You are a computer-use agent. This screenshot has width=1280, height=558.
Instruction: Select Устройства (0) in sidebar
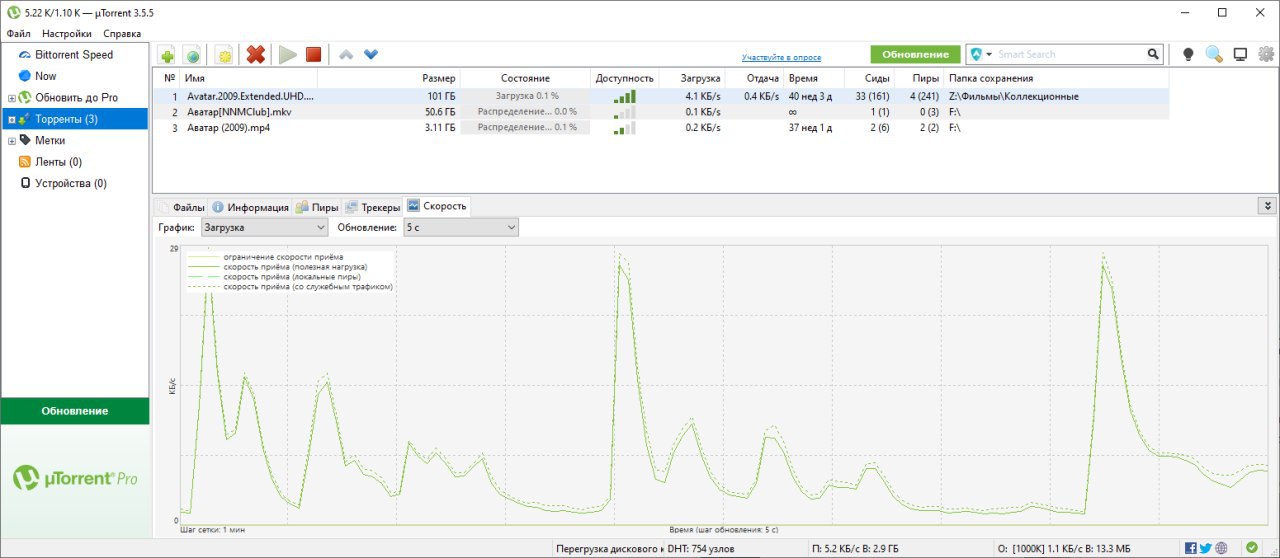[x=70, y=184]
